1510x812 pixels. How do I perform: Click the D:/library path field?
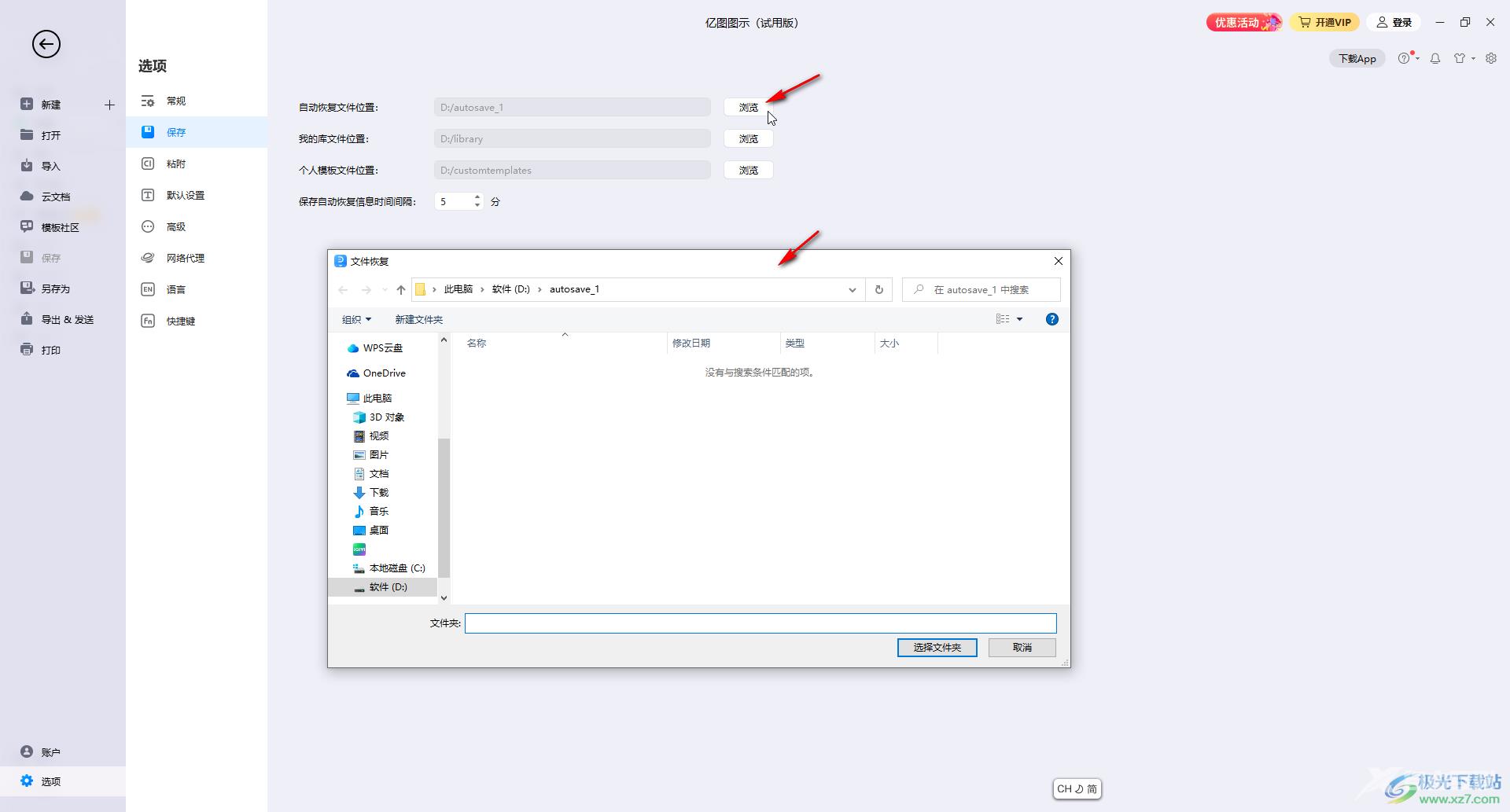pyautogui.click(x=572, y=138)
